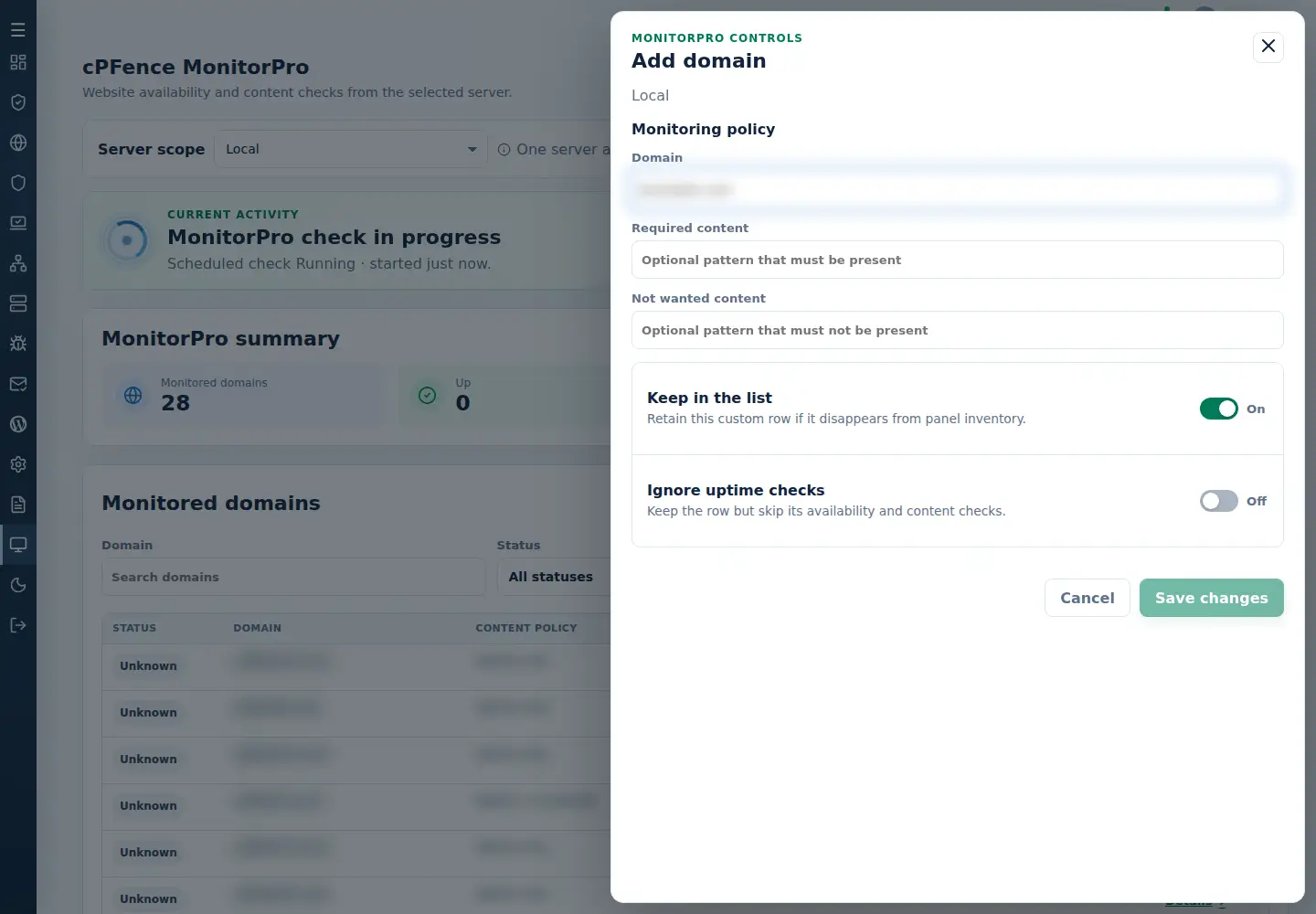Screen dimensions: 1316x914
Task: Click the laptop check icon in sidebar
Action: coord(18,223)
